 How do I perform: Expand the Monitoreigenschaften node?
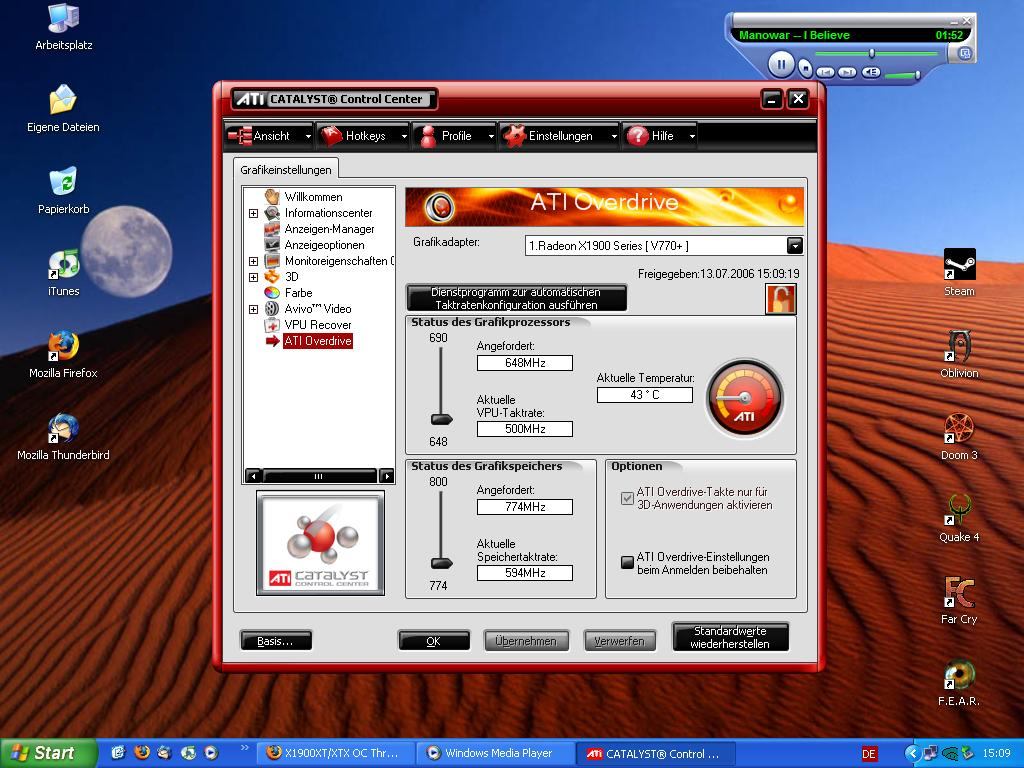click(253, 261)
